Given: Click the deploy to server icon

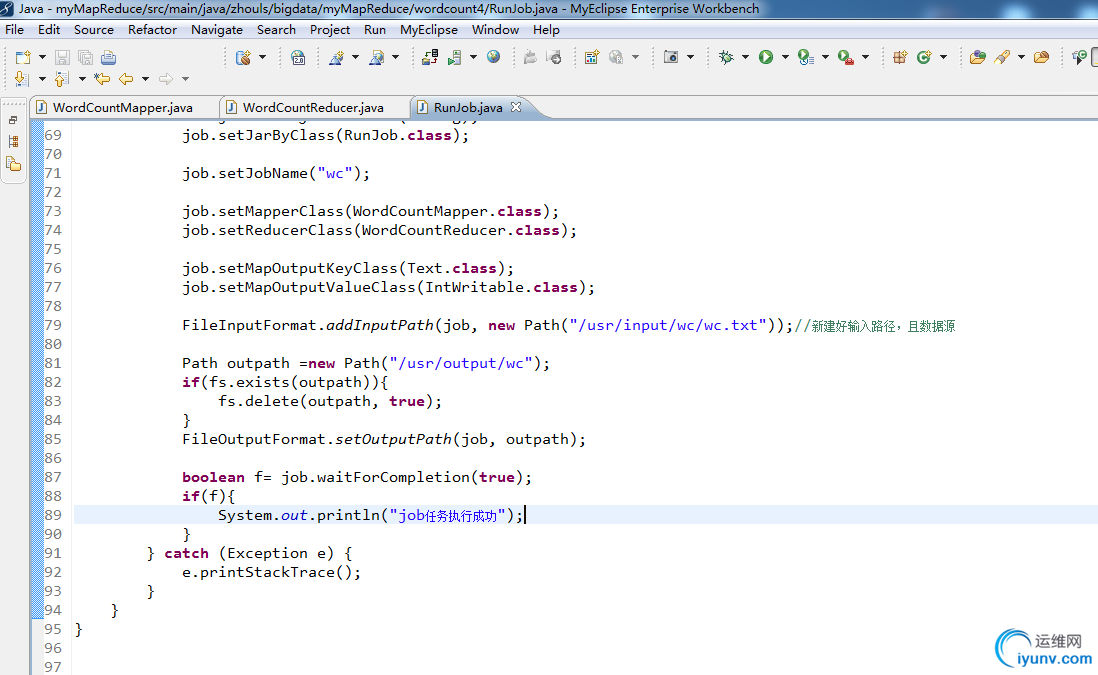Looking at the screenshot, I should (430, 57).
